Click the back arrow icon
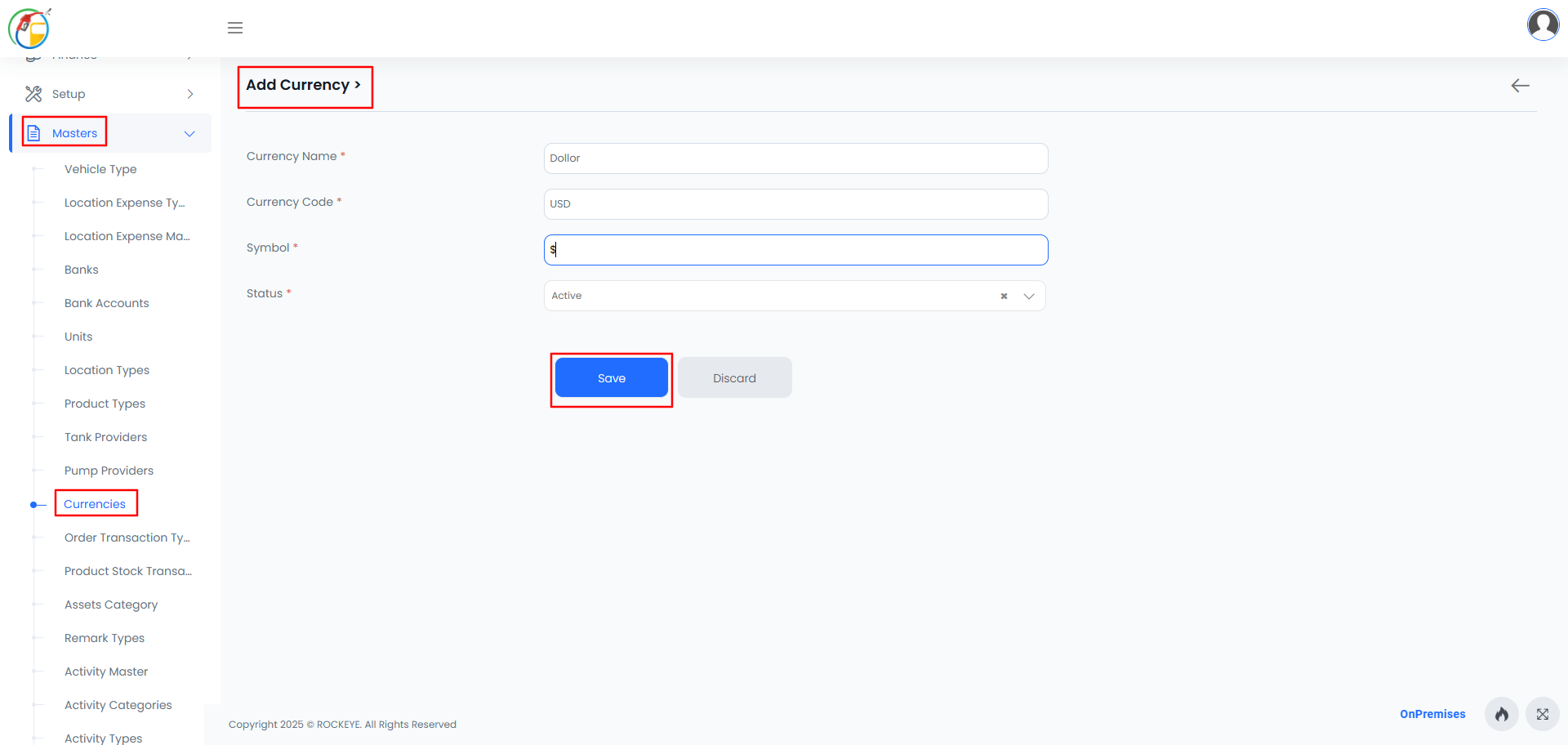Screen dimensions: 1568x745 coord(1520,86)
